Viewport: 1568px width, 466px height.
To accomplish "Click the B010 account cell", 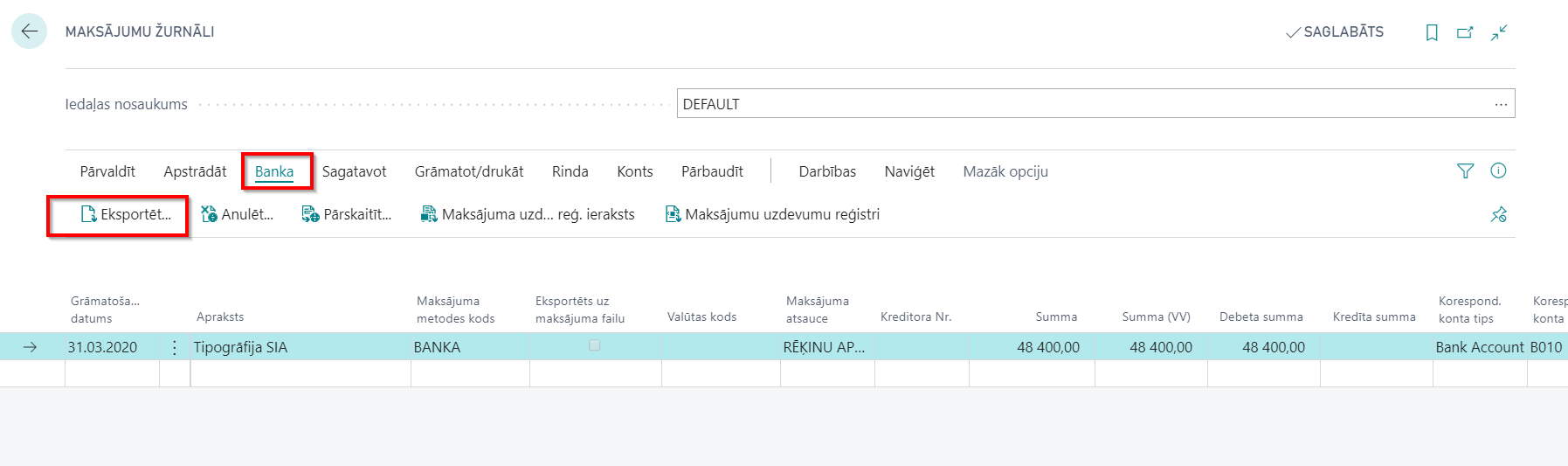I will coord(1547,347).
